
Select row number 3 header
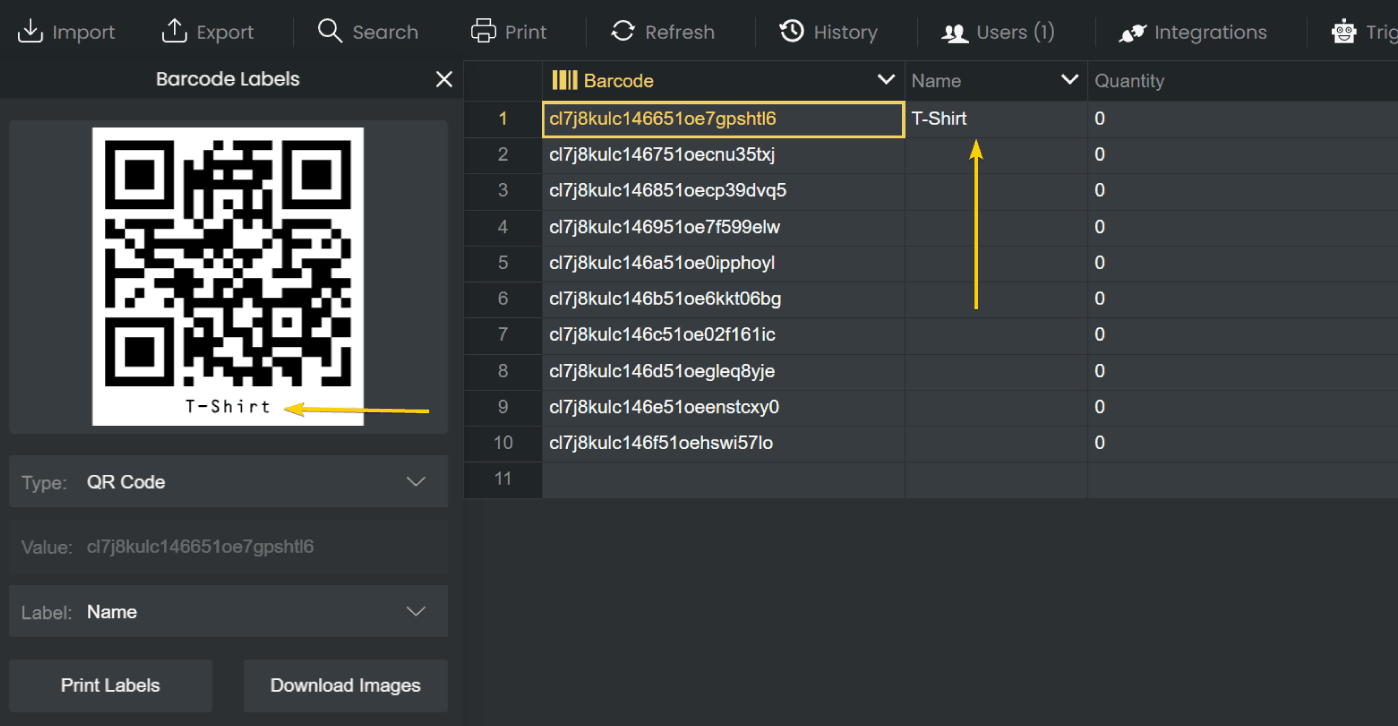point(503,191)
